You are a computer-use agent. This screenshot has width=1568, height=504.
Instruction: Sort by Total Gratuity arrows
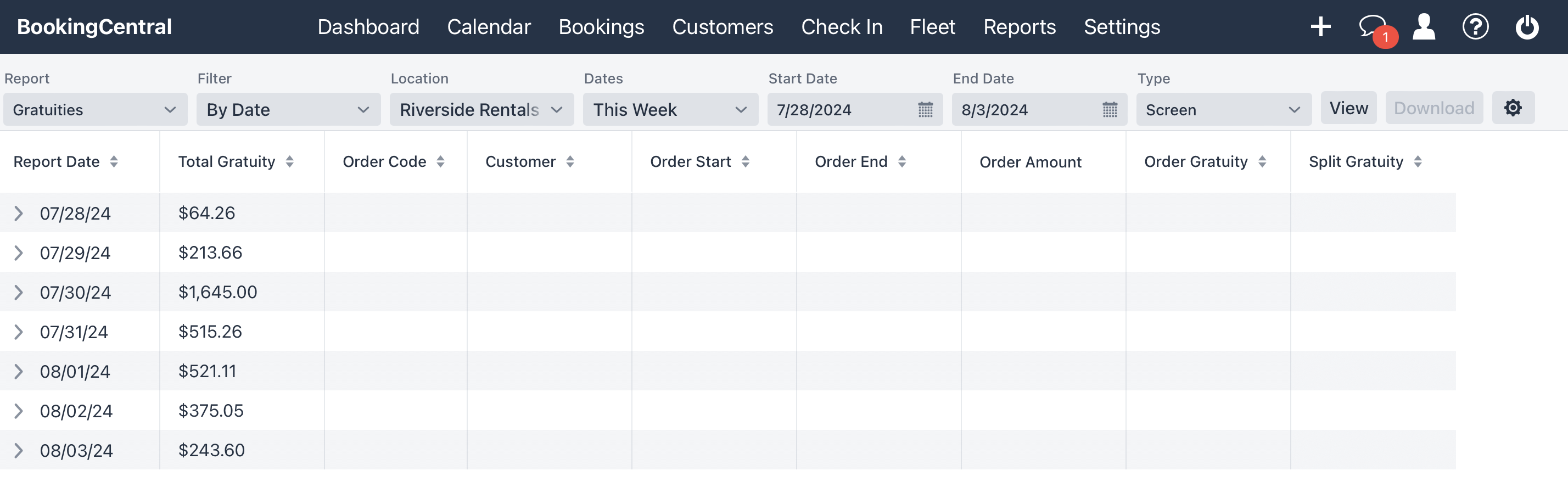tap(290, 161)
